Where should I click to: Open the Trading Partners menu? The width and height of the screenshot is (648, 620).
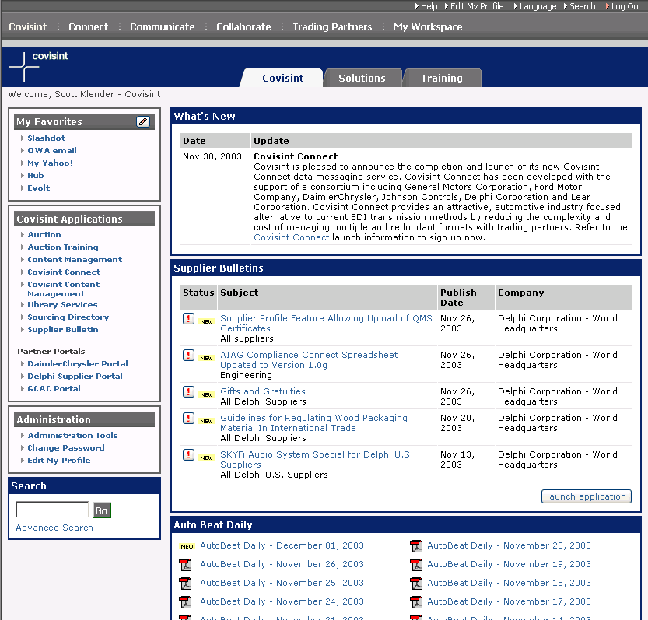pyautogui.click(x=332, y=27)
